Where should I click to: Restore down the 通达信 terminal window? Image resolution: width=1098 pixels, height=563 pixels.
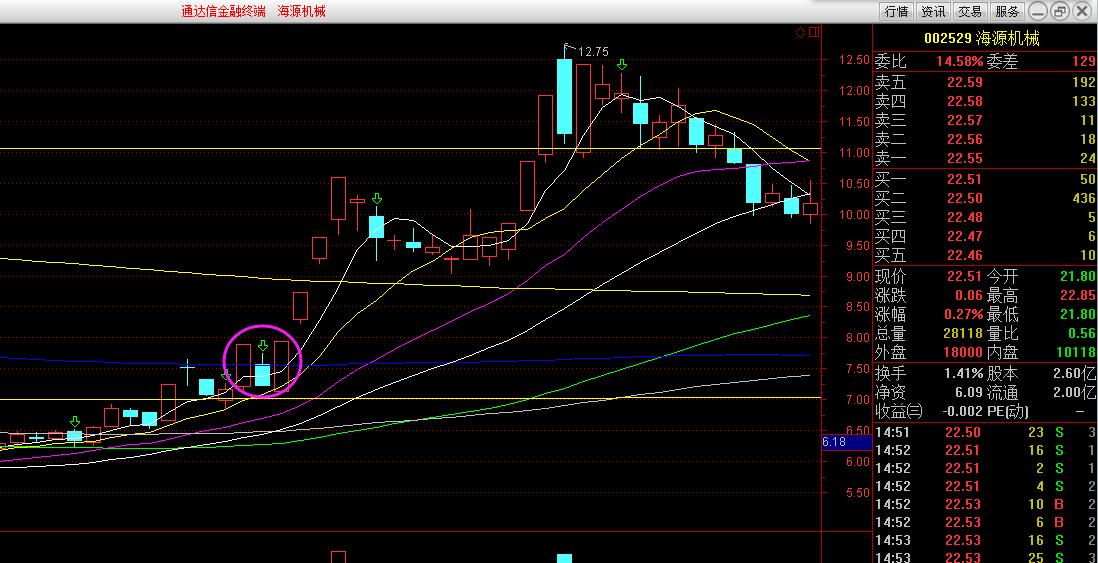pyautogui.click(x=1059, y=11)
